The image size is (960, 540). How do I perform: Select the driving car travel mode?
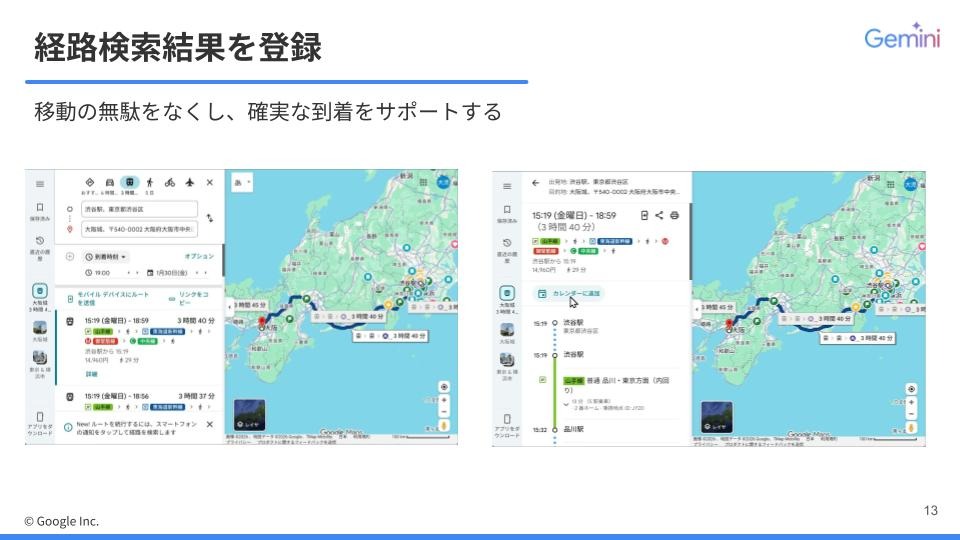(x=110, y=182)
